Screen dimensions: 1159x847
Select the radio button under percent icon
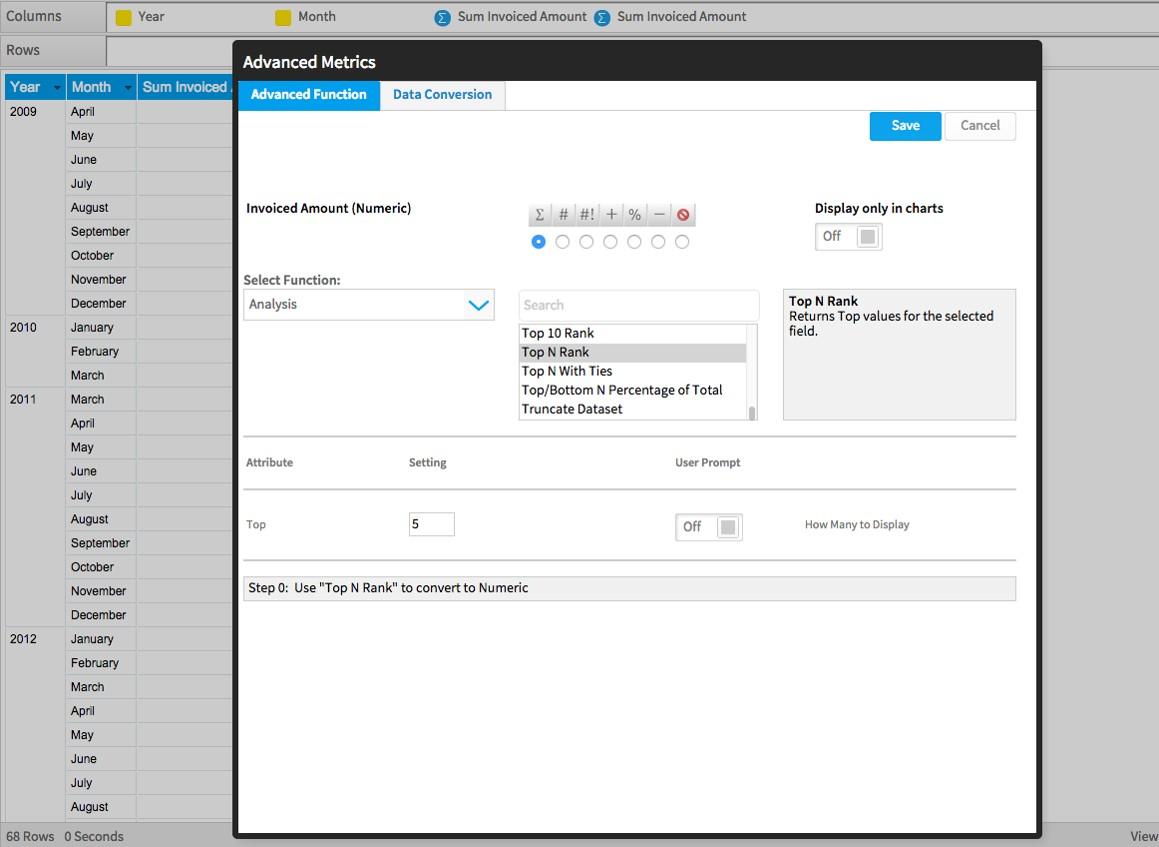634,242
